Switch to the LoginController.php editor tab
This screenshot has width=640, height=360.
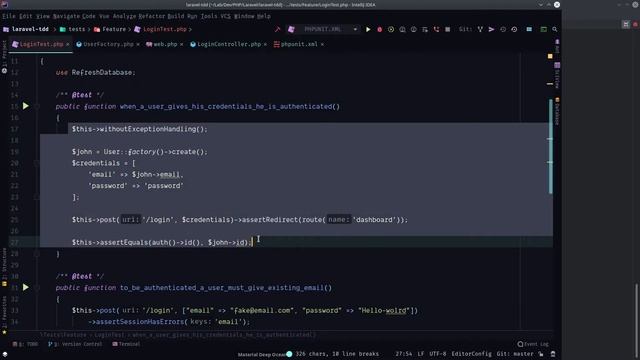coord(229,44)
